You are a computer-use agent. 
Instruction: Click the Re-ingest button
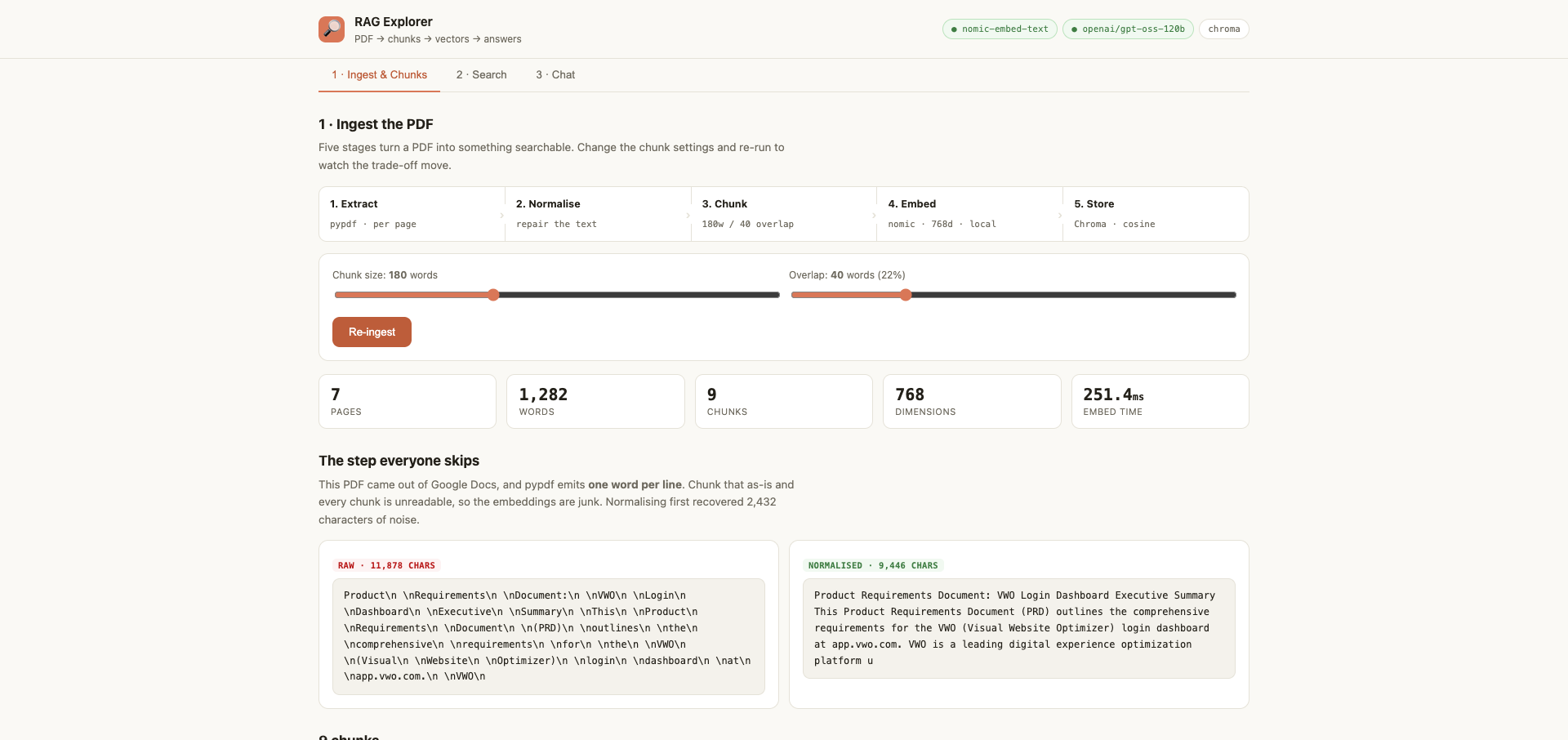tap(372, 332)
